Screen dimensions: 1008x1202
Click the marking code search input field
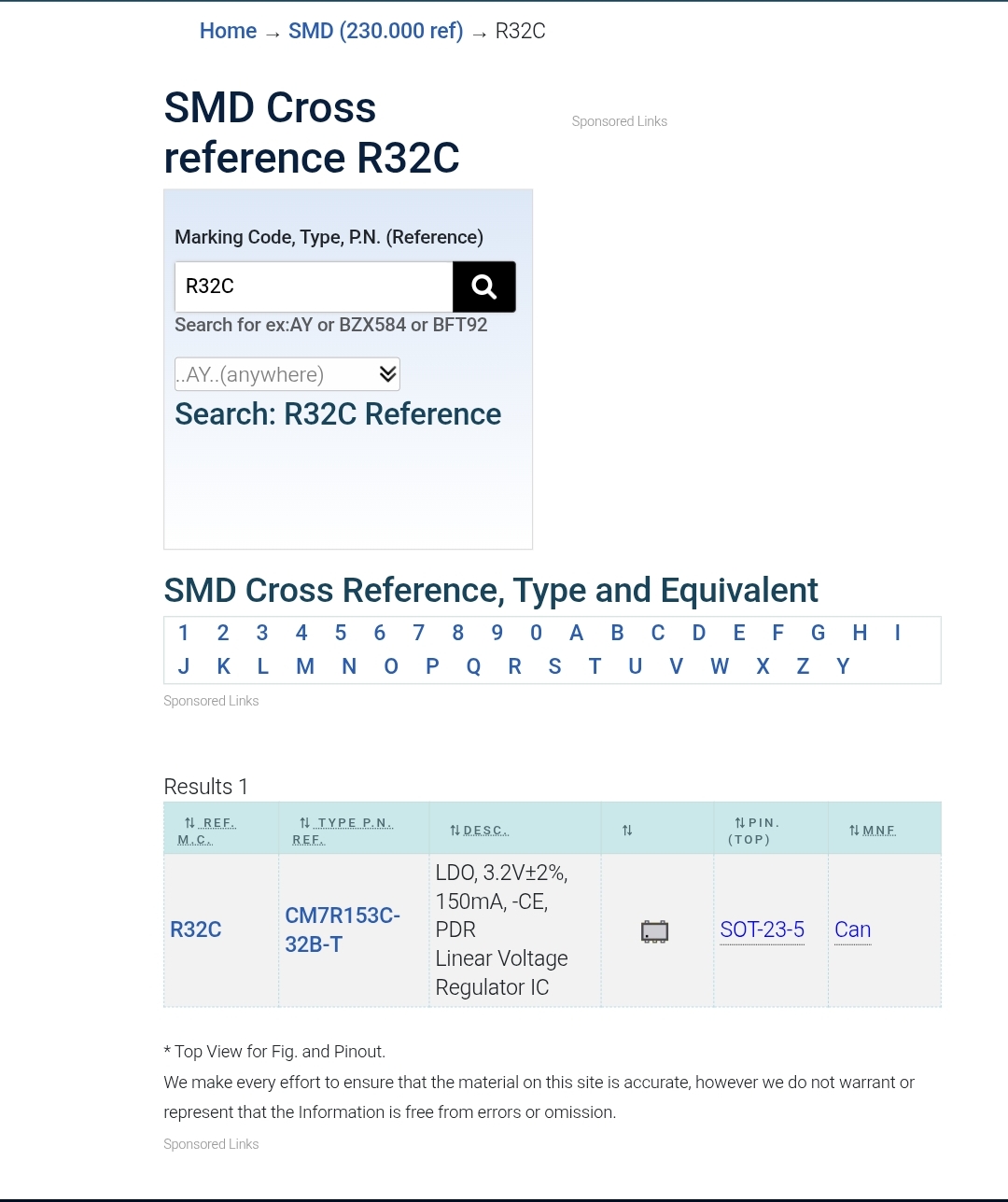pyautogui.click(x=314, y=287)
